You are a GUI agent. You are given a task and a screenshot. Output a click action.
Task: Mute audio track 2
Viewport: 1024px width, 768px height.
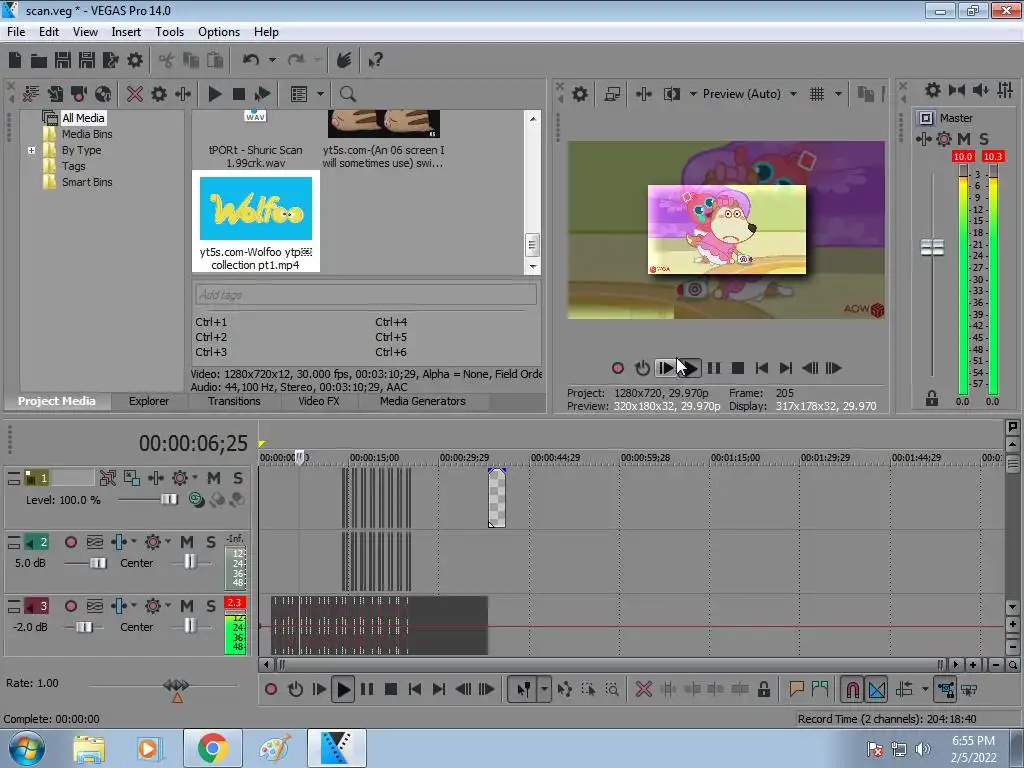pos(187,542)
